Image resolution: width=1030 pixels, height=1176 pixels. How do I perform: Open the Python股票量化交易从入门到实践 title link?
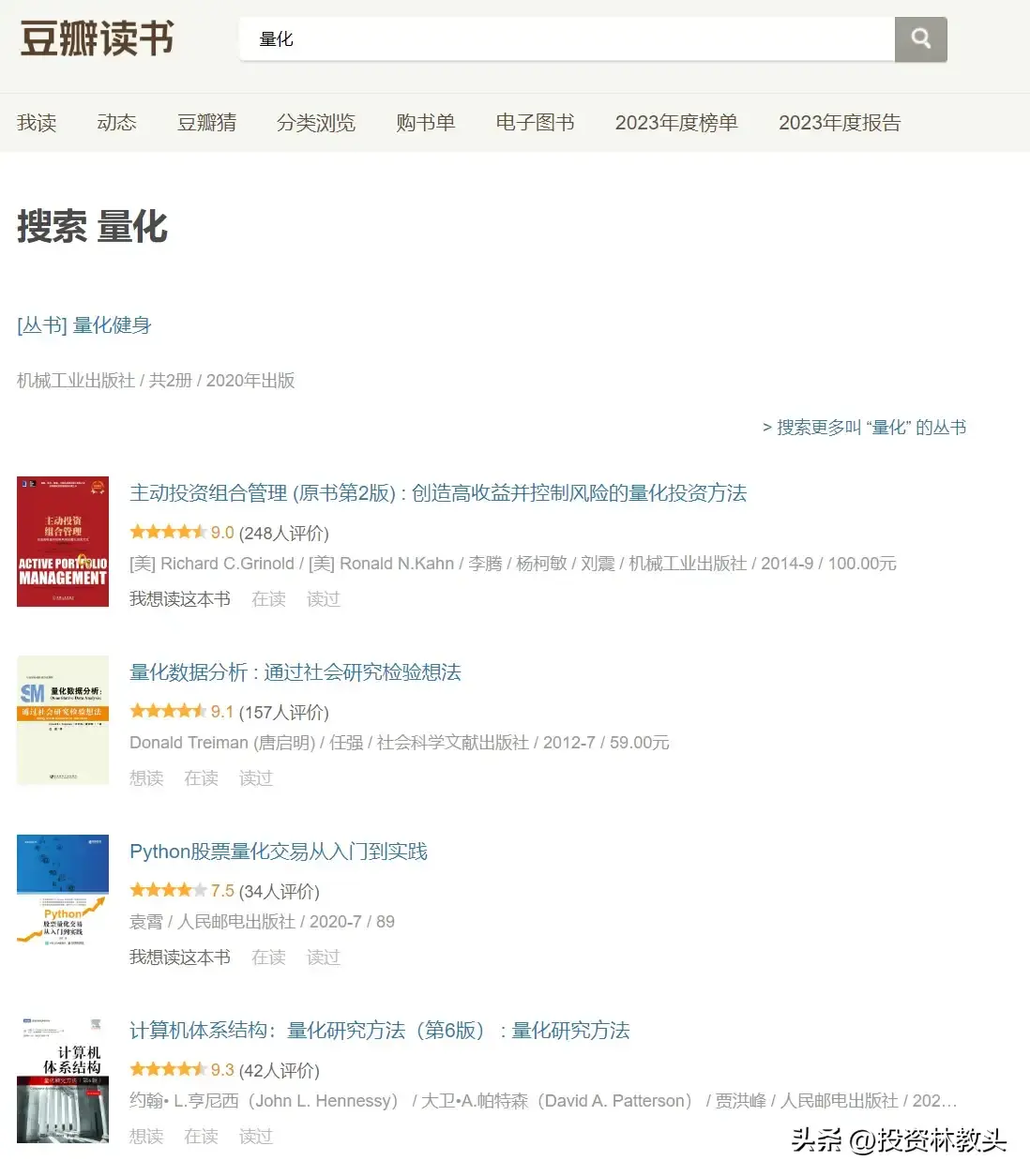pos(279,852)
